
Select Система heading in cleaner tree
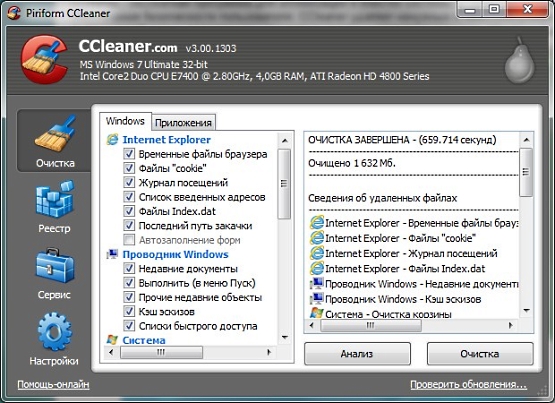coord(144,340)
